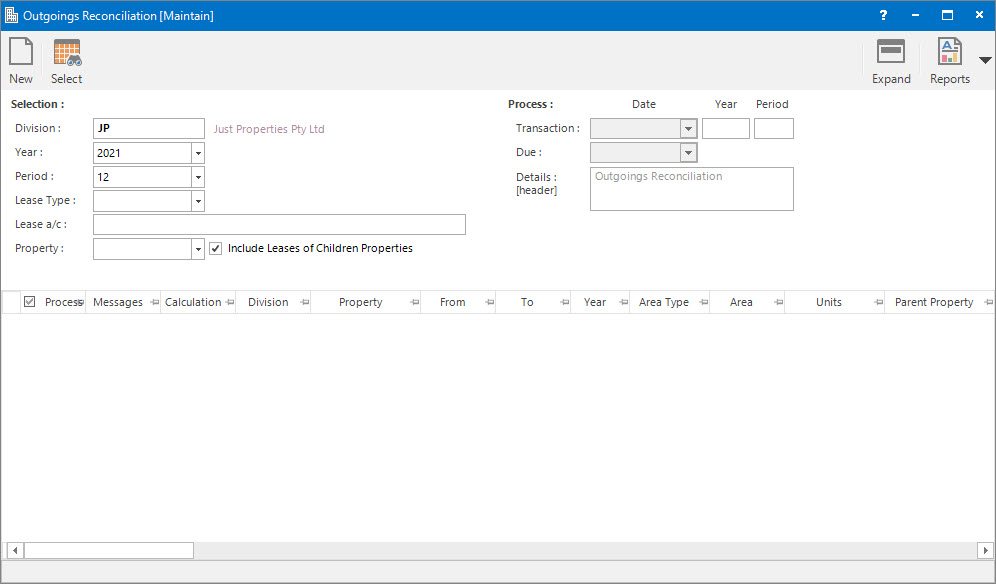Open the Lease Type dropdown
Image resolution: width=996 pixels, height=584 pixels.
198,201
